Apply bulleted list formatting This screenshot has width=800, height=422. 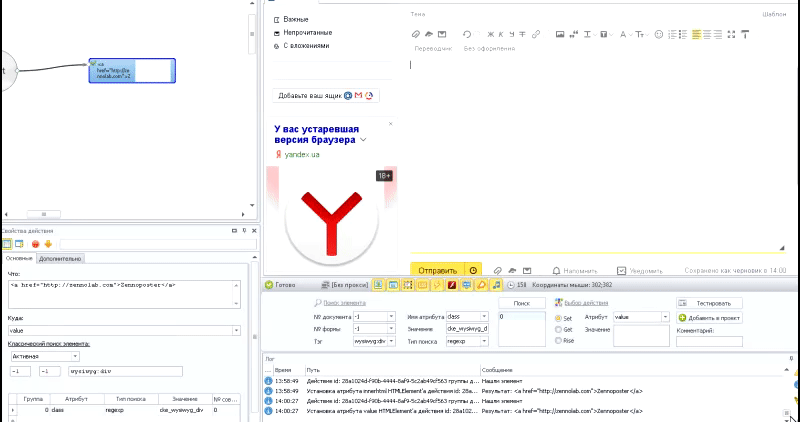pyautogui.click(x=683, y=35)
